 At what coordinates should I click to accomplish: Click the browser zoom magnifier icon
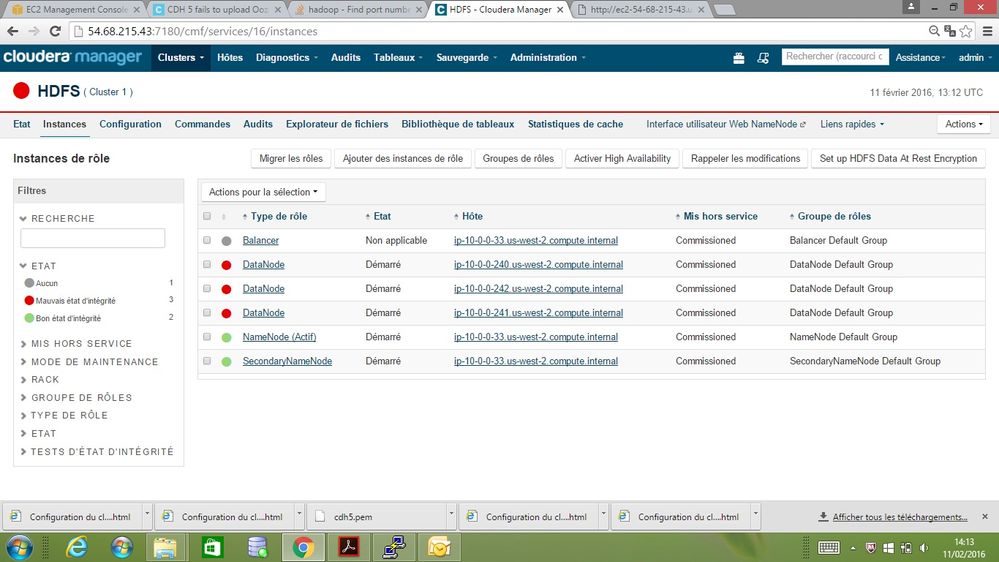[934, 31]
